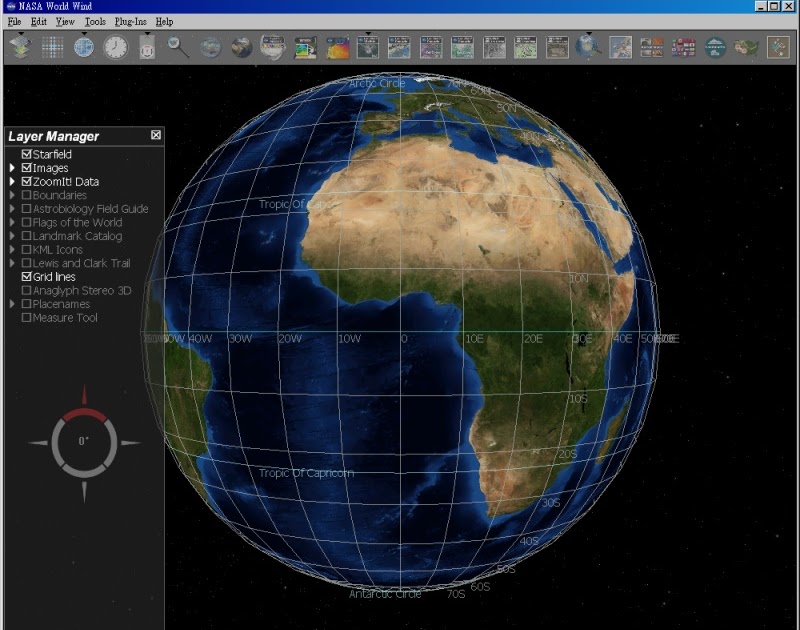The width and height of the screenshot is (800, 630).
Task: Click the pale green topographic tile icon
Action: click(x=526, y=47)
